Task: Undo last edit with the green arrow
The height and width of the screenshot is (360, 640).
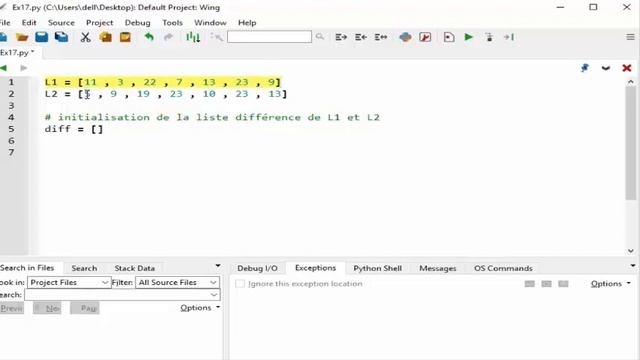Action: [x=149, y=37]
